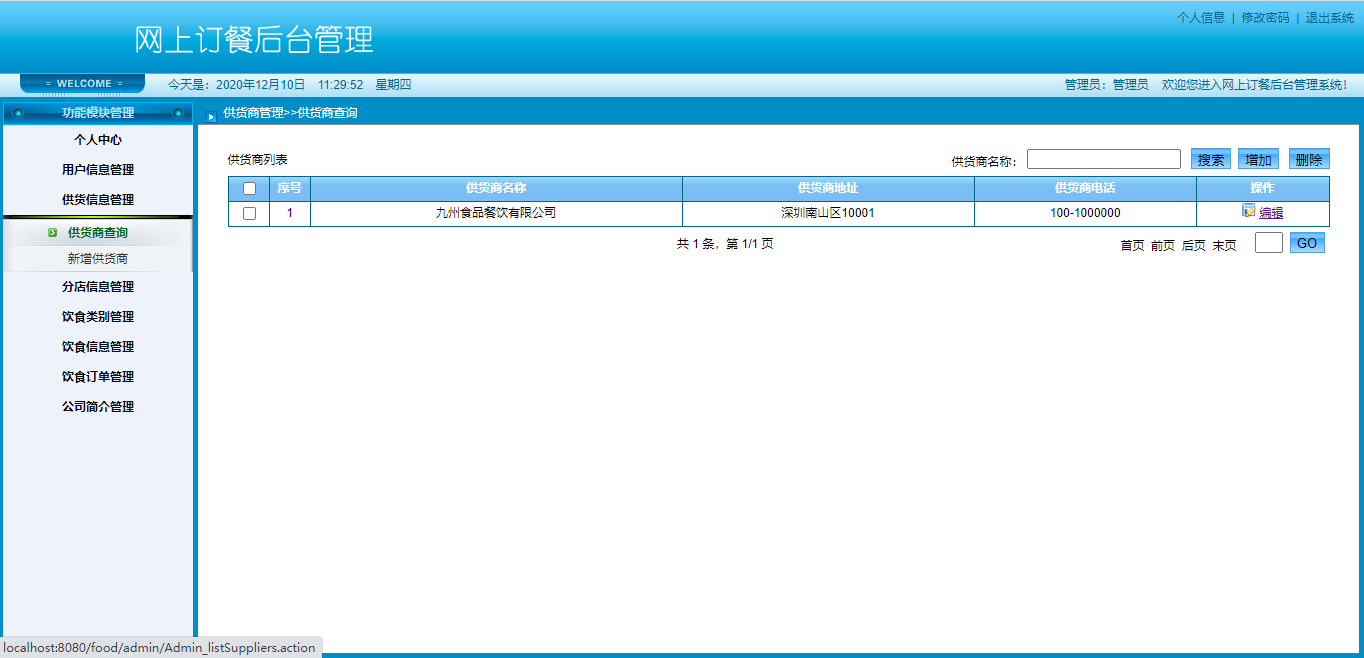
Task: Focus the 供货商名称 search input field
Action: click(1104, 159)
